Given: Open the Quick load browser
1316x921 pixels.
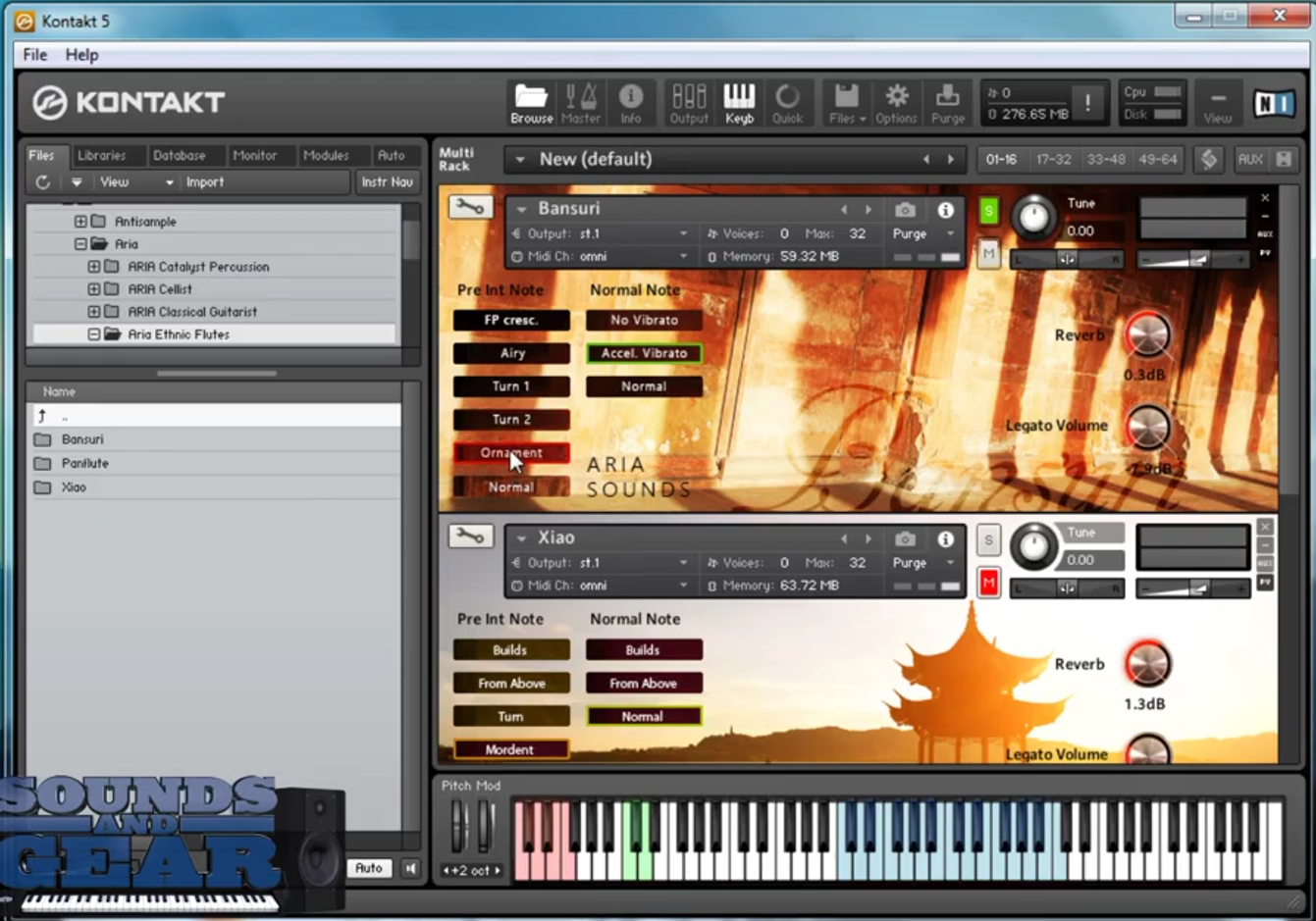Looking at the screenshot, I should 787,103.
